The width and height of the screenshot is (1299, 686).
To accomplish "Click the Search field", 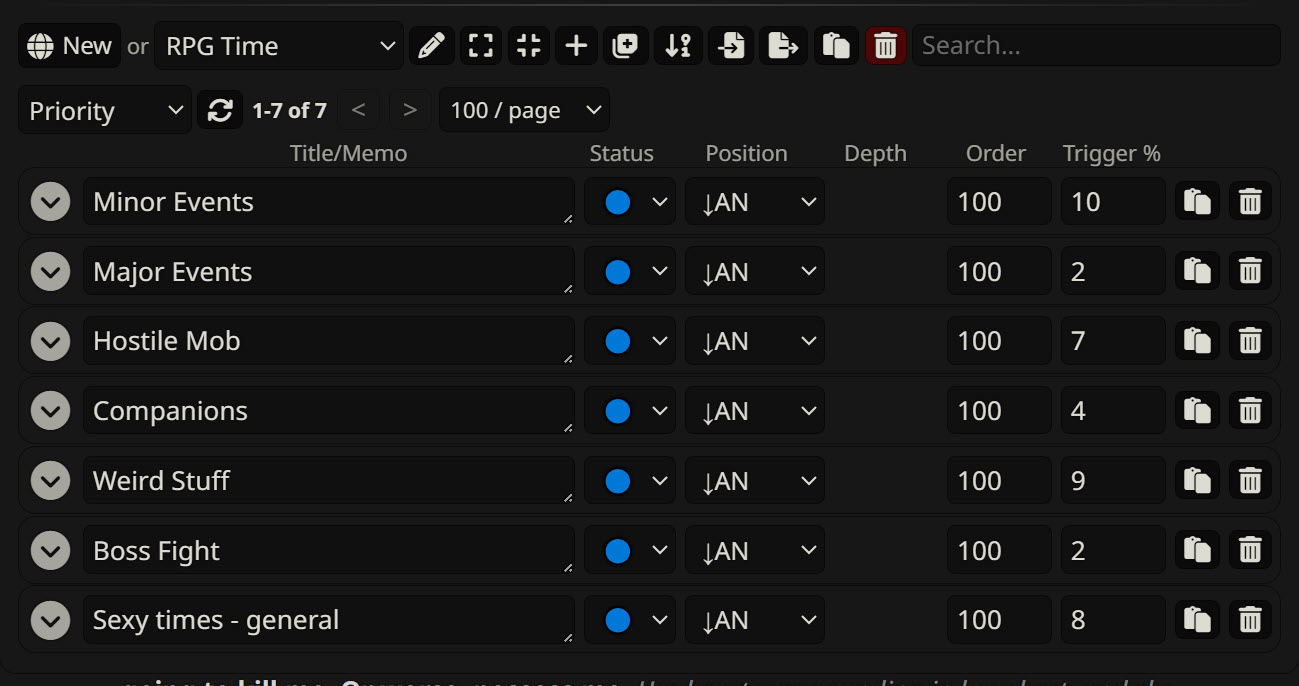I will [1096, 46].
